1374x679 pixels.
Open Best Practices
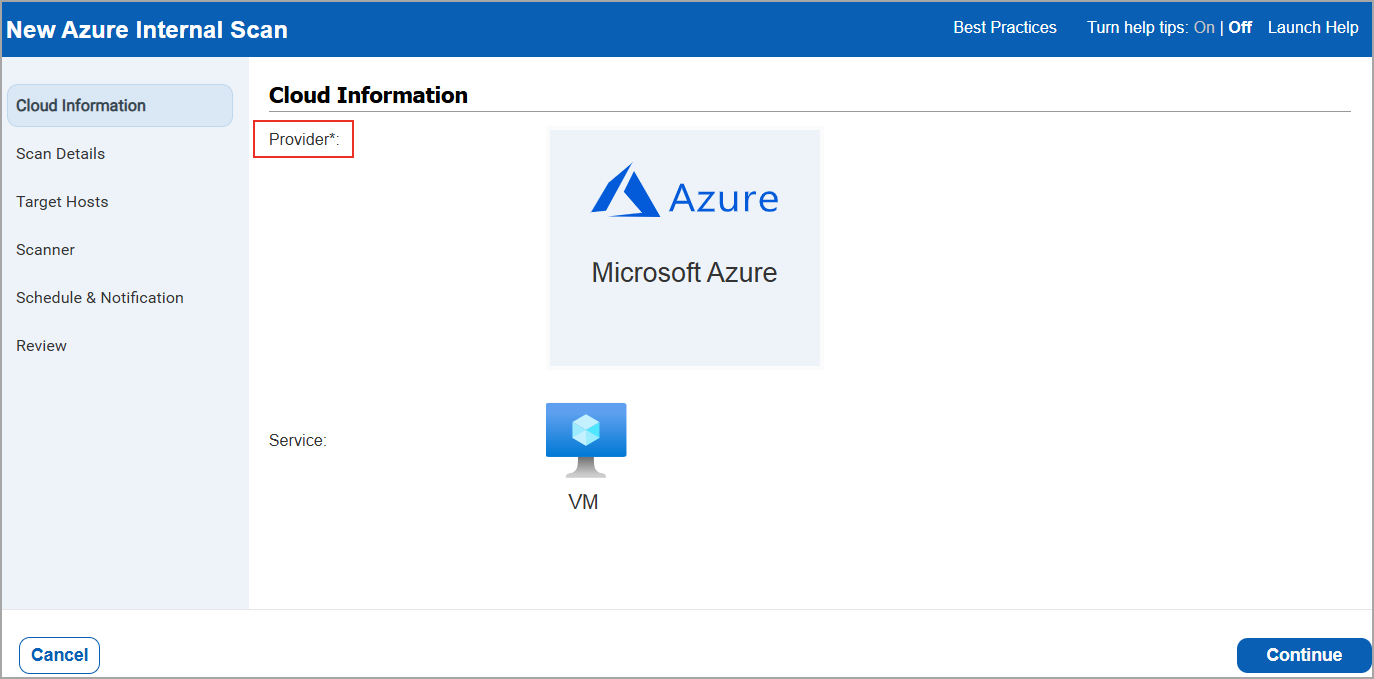(1004, 27)
